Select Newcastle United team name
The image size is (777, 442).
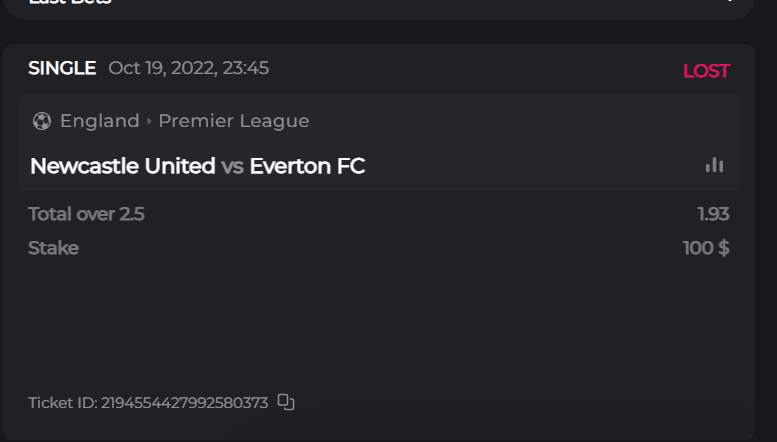pos(122,166)
